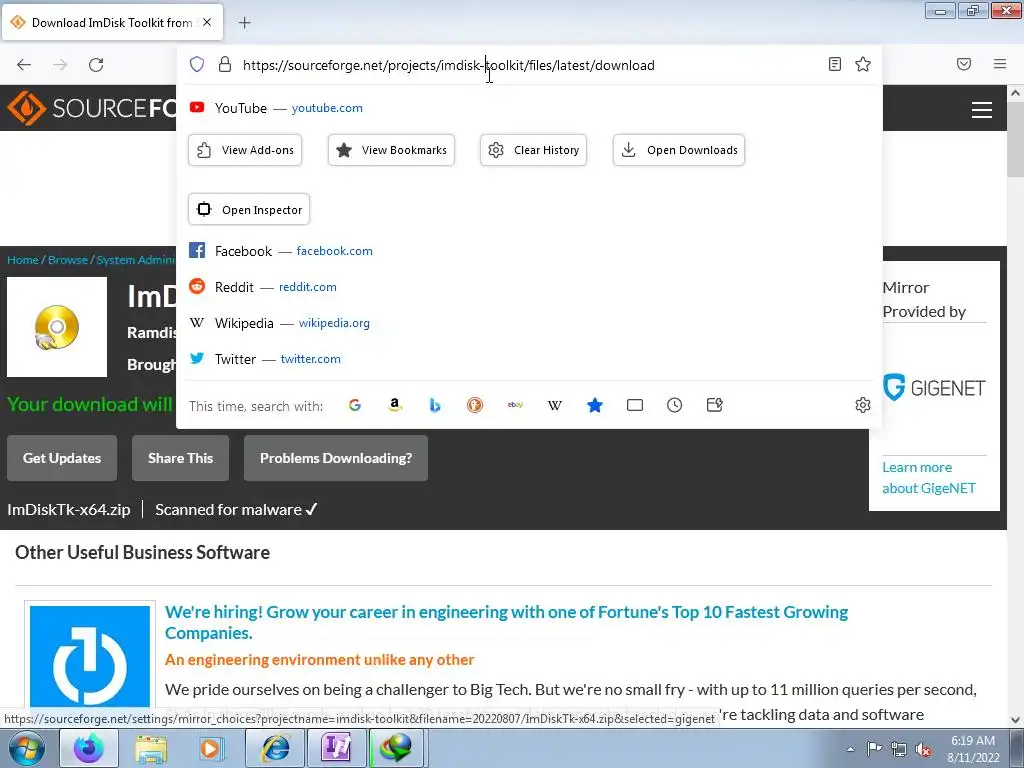Image resolution: width=1024 pixels, height=768 pixels.
Task: Click Firefox taskbar icon
Action: pyautogui.click(x=88, y=748)
